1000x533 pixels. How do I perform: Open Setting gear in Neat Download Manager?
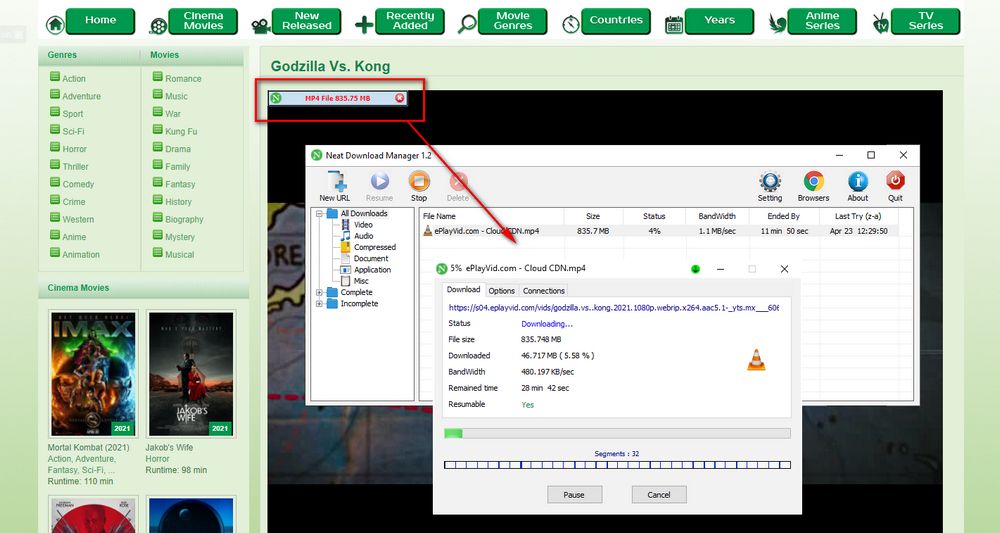click(x=770, y=182)
